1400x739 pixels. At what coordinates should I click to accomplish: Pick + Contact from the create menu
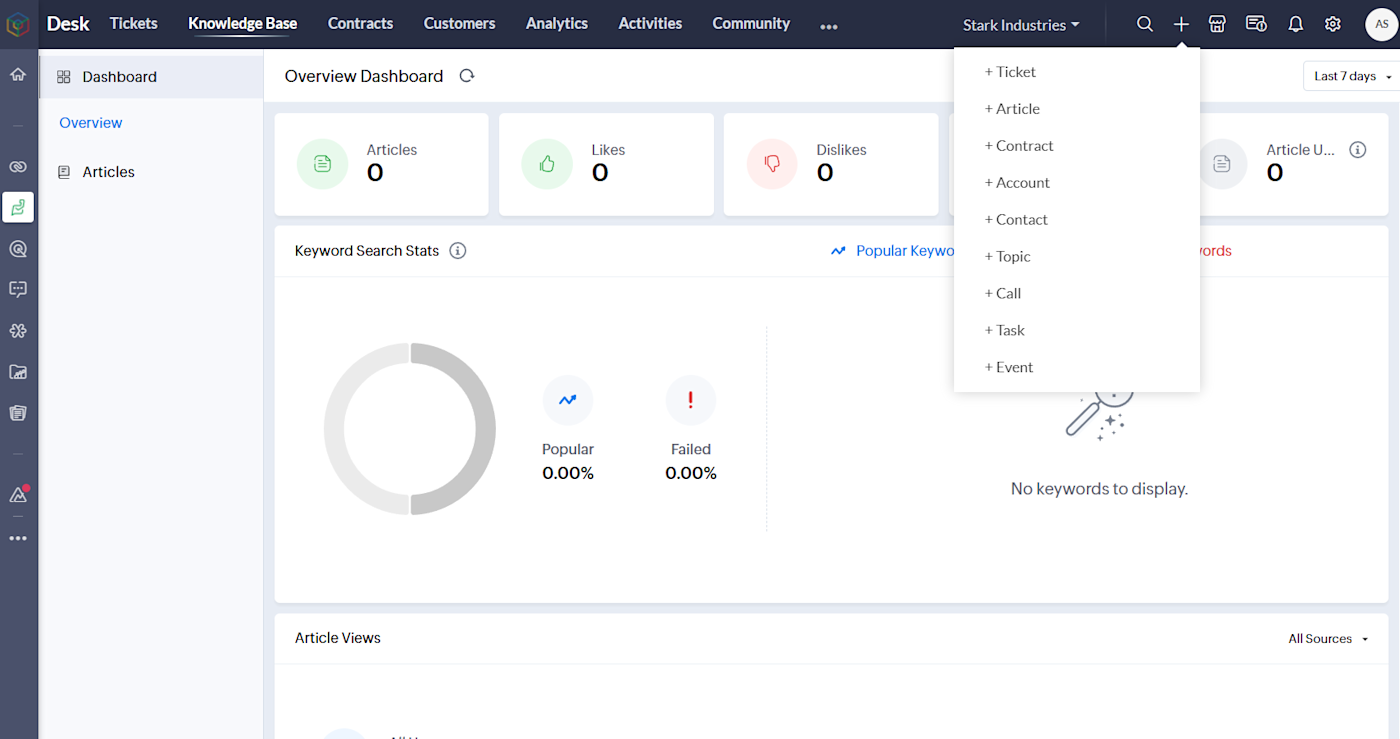1077,220
